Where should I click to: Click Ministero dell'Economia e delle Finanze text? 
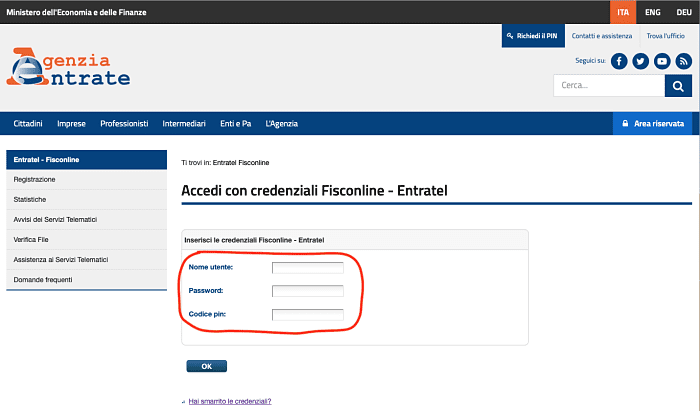[x=76, y=12]
